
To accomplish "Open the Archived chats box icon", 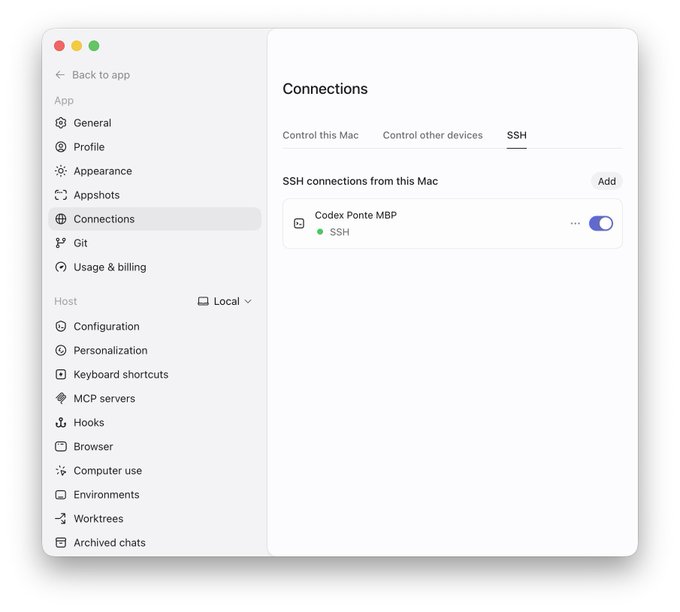I will [61, 543].
